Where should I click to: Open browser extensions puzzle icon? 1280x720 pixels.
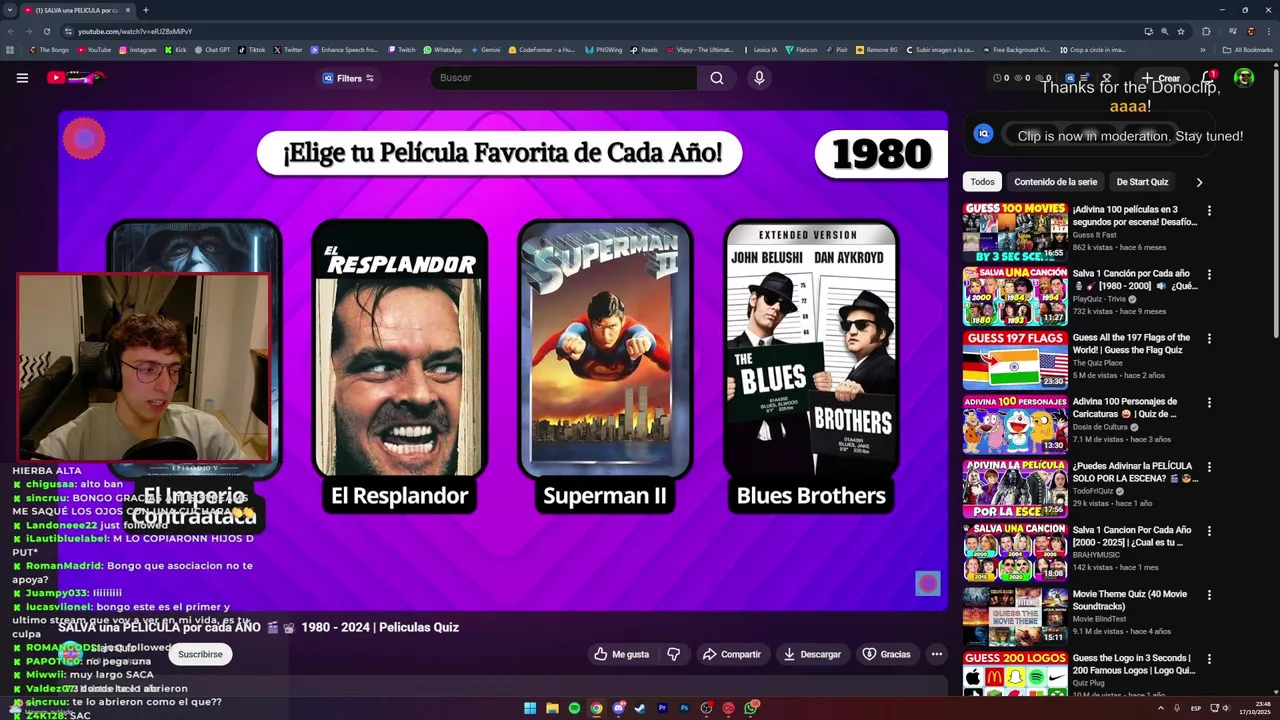click(1206, 31)
